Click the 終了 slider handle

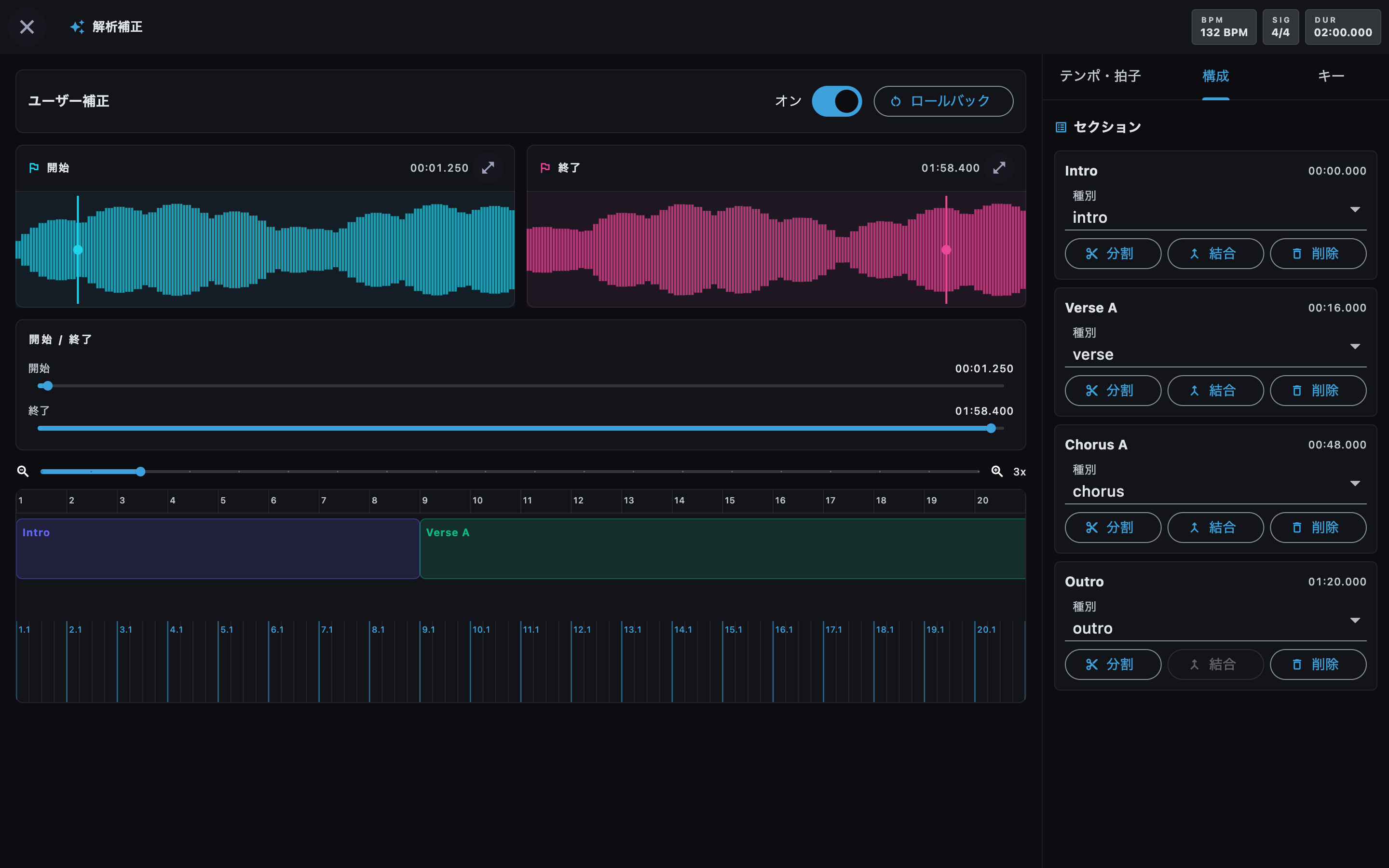(x=991, y=428)
